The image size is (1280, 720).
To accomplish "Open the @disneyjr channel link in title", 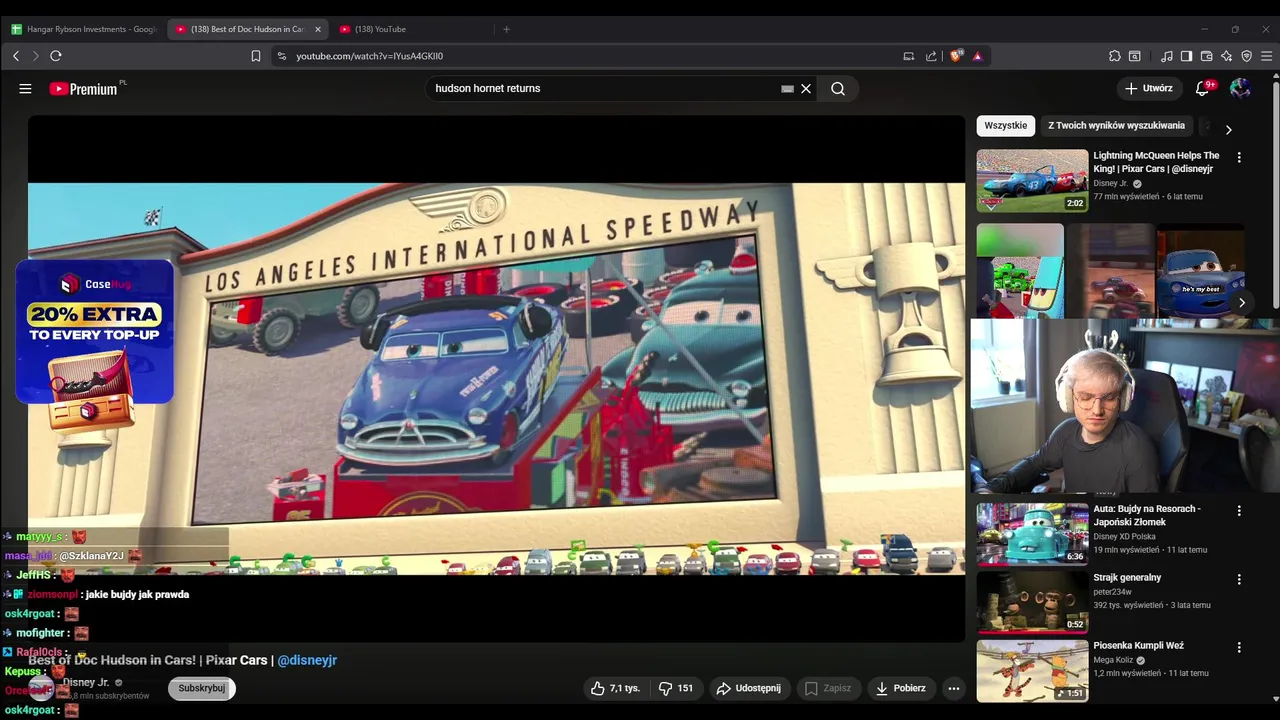I will [307, 660].
